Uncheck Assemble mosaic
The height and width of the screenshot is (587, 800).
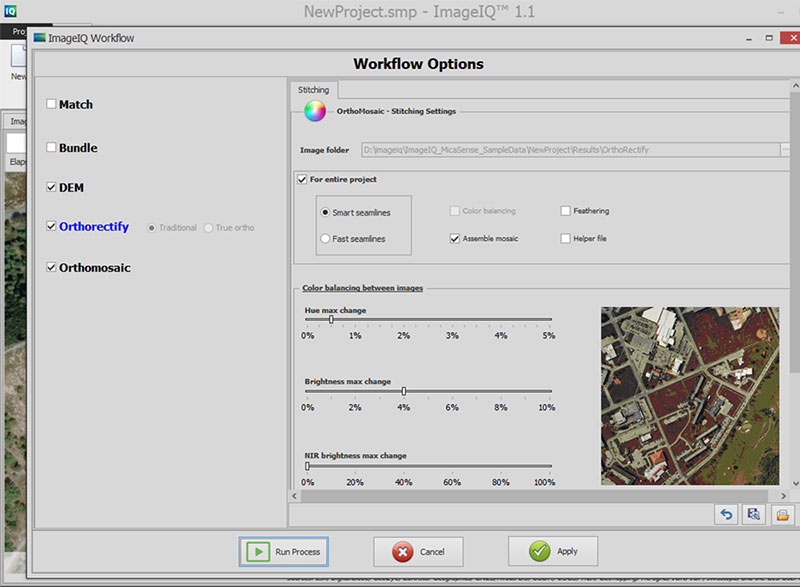455,238
